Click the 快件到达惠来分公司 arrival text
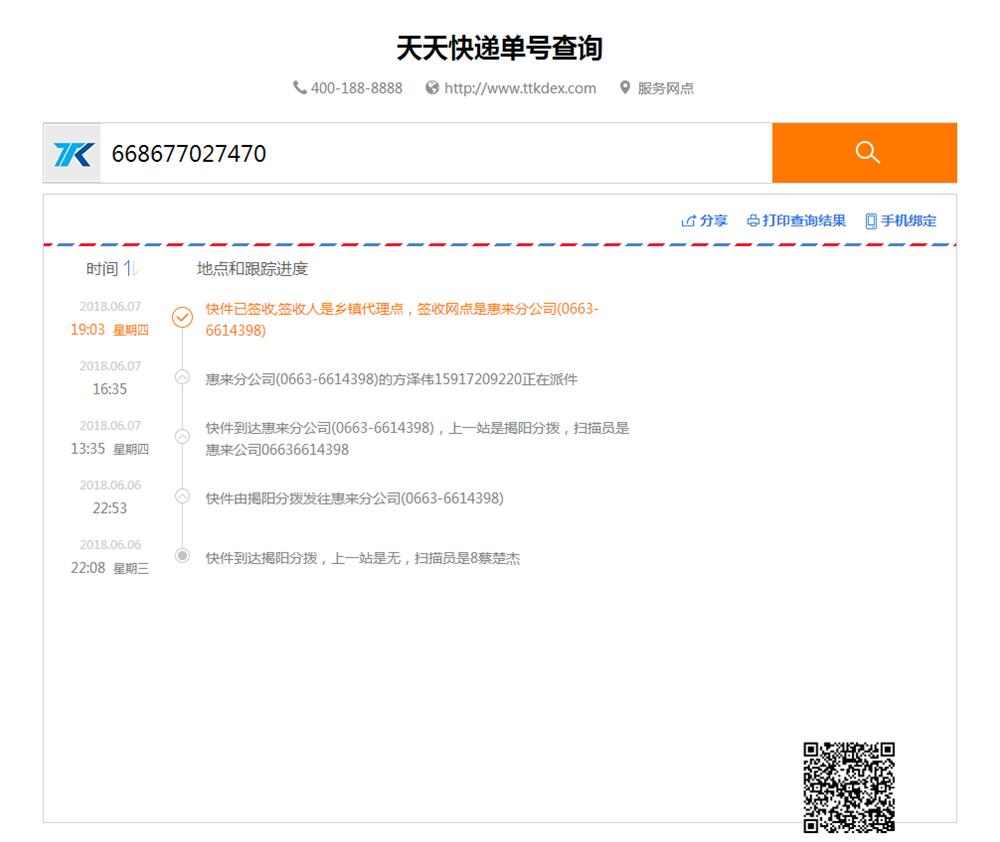 pos(417,439)
